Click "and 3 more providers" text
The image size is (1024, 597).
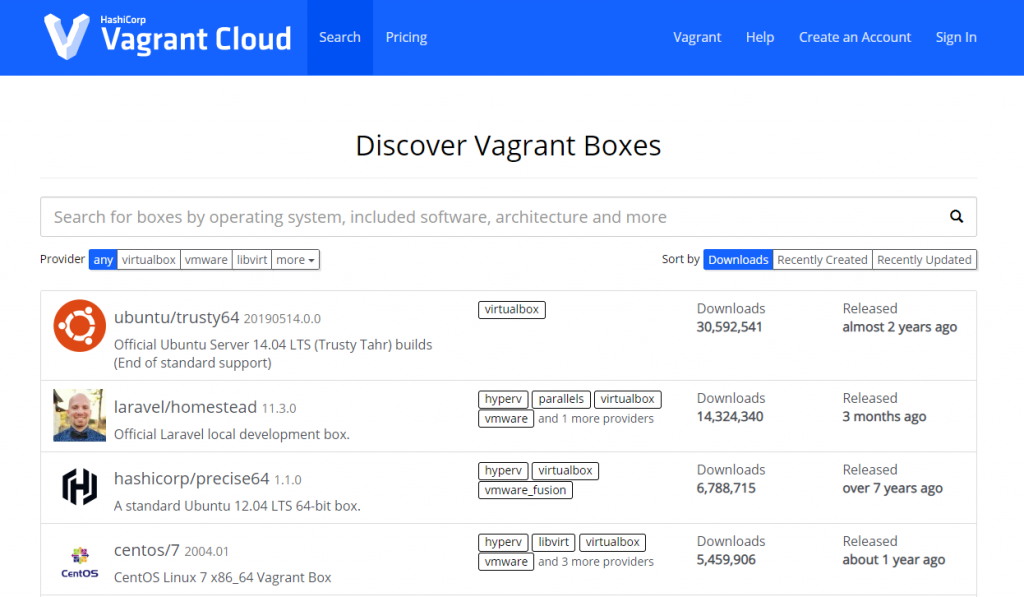pos(596,562)
